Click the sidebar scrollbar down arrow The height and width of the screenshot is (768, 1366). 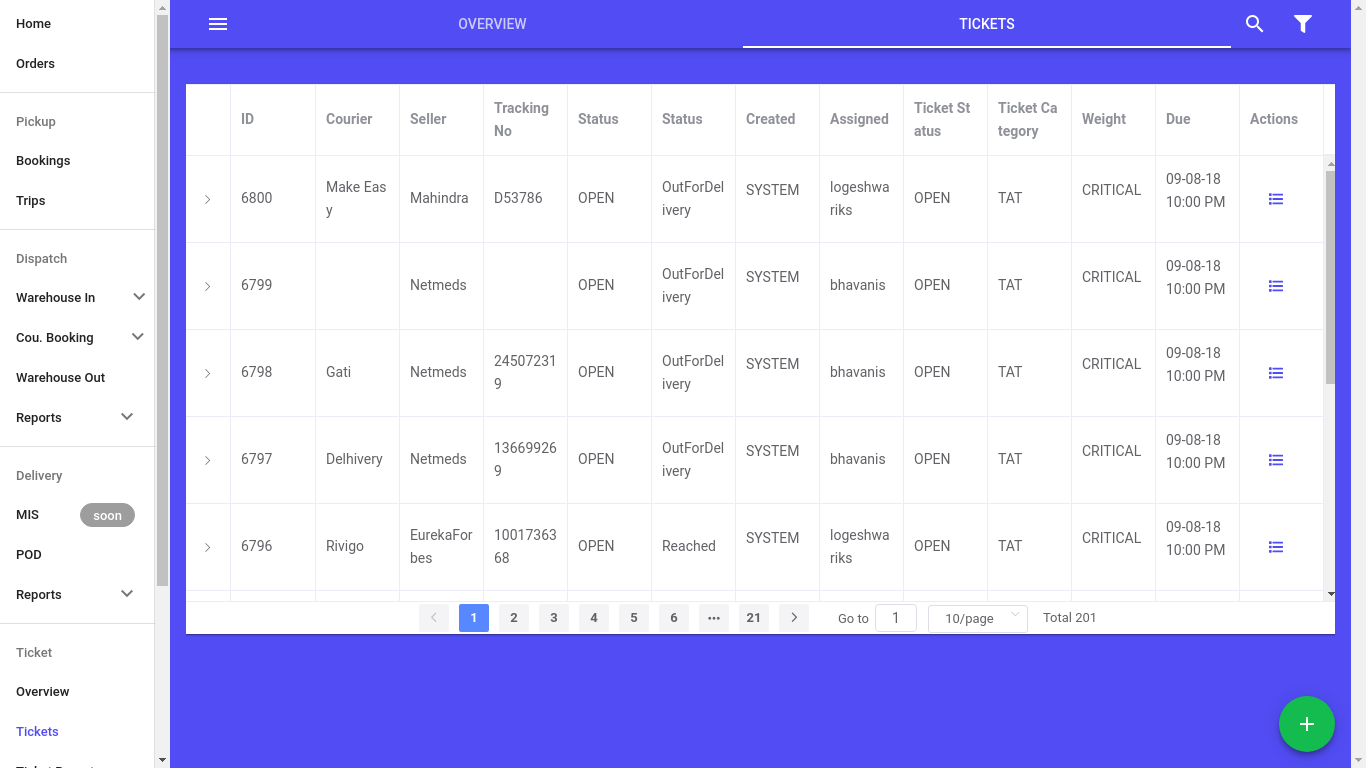(162, 760)
